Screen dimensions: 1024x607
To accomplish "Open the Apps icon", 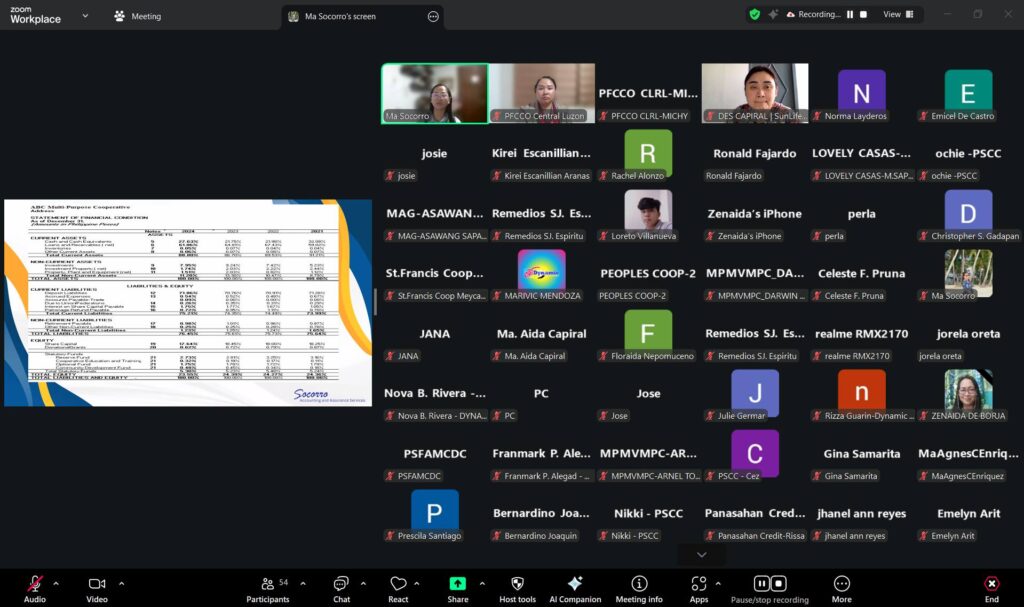I will (x=698, y=585).
